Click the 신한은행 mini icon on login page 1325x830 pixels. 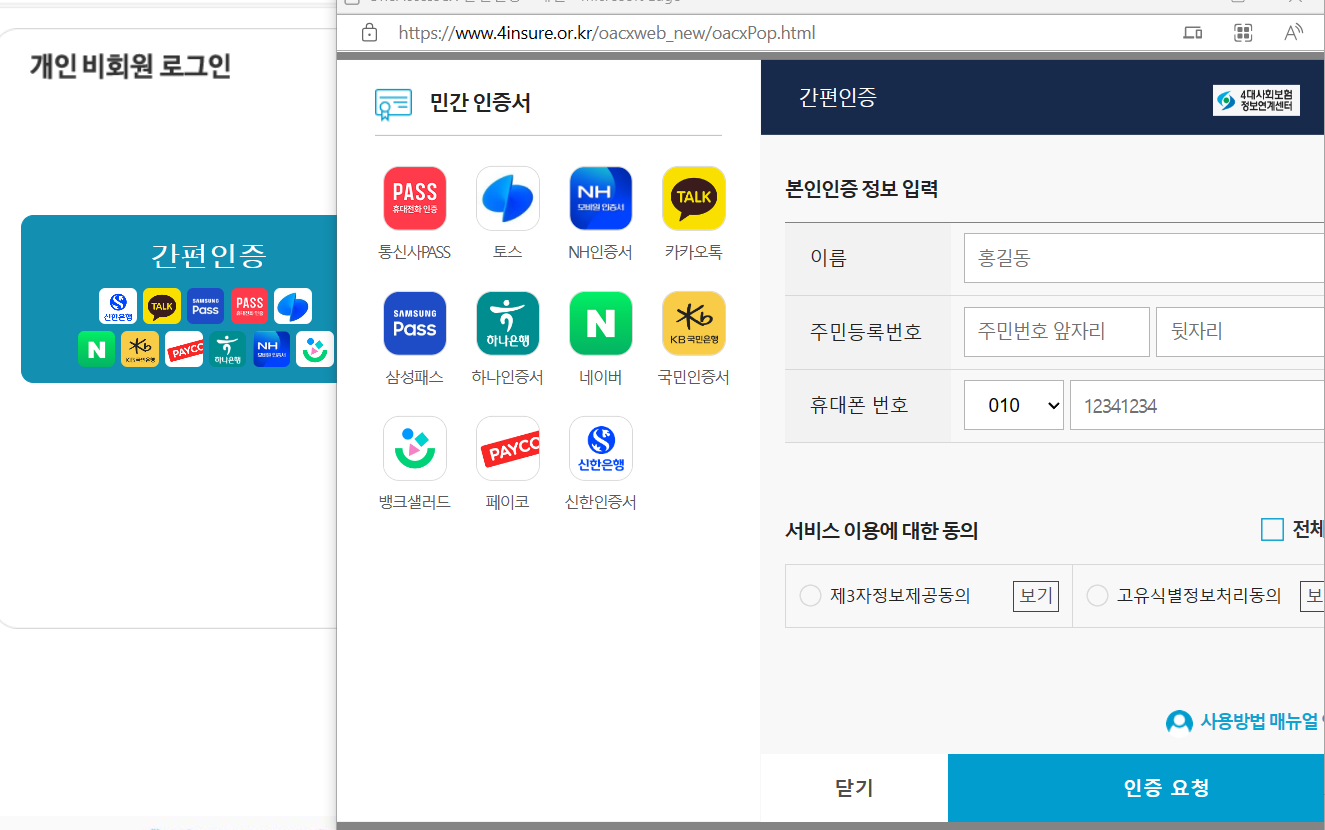tap(118, 306)
